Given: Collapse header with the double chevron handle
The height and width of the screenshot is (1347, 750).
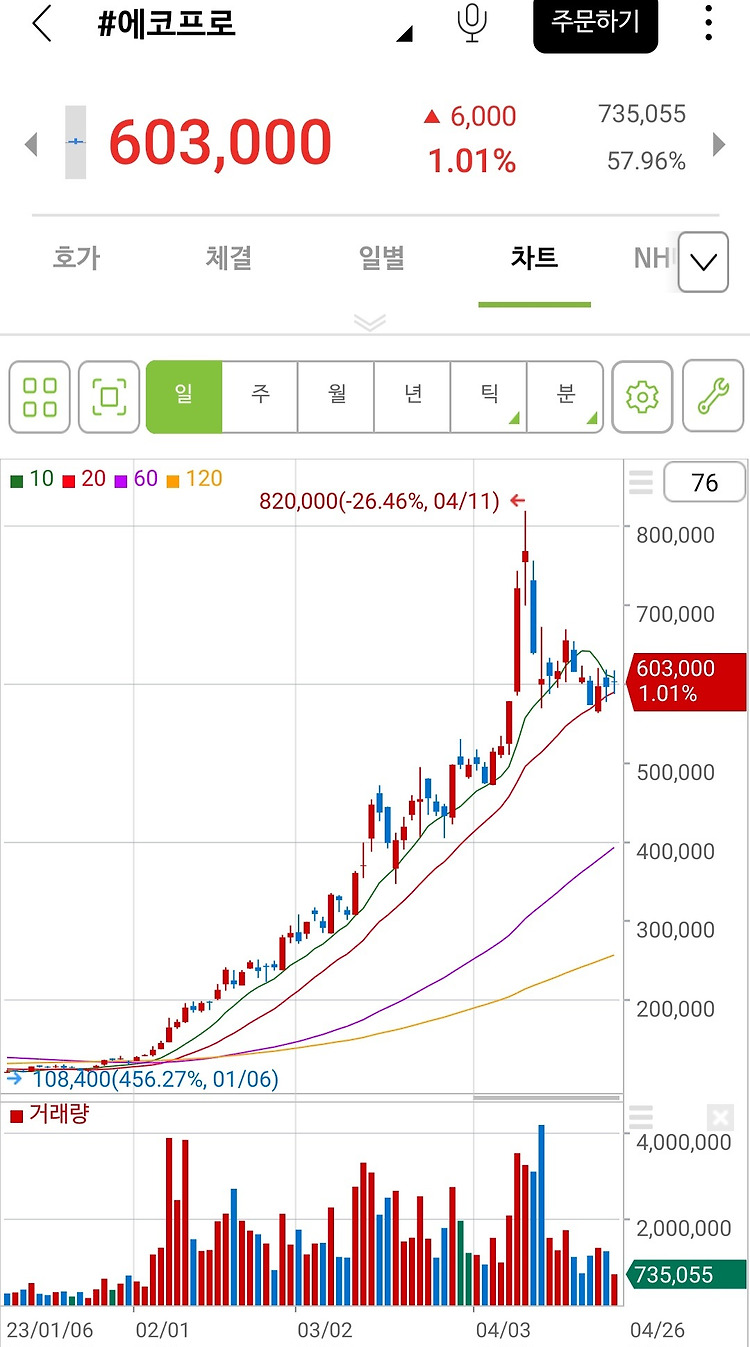Looking at the screenshot, I should [x=370, y=322].
